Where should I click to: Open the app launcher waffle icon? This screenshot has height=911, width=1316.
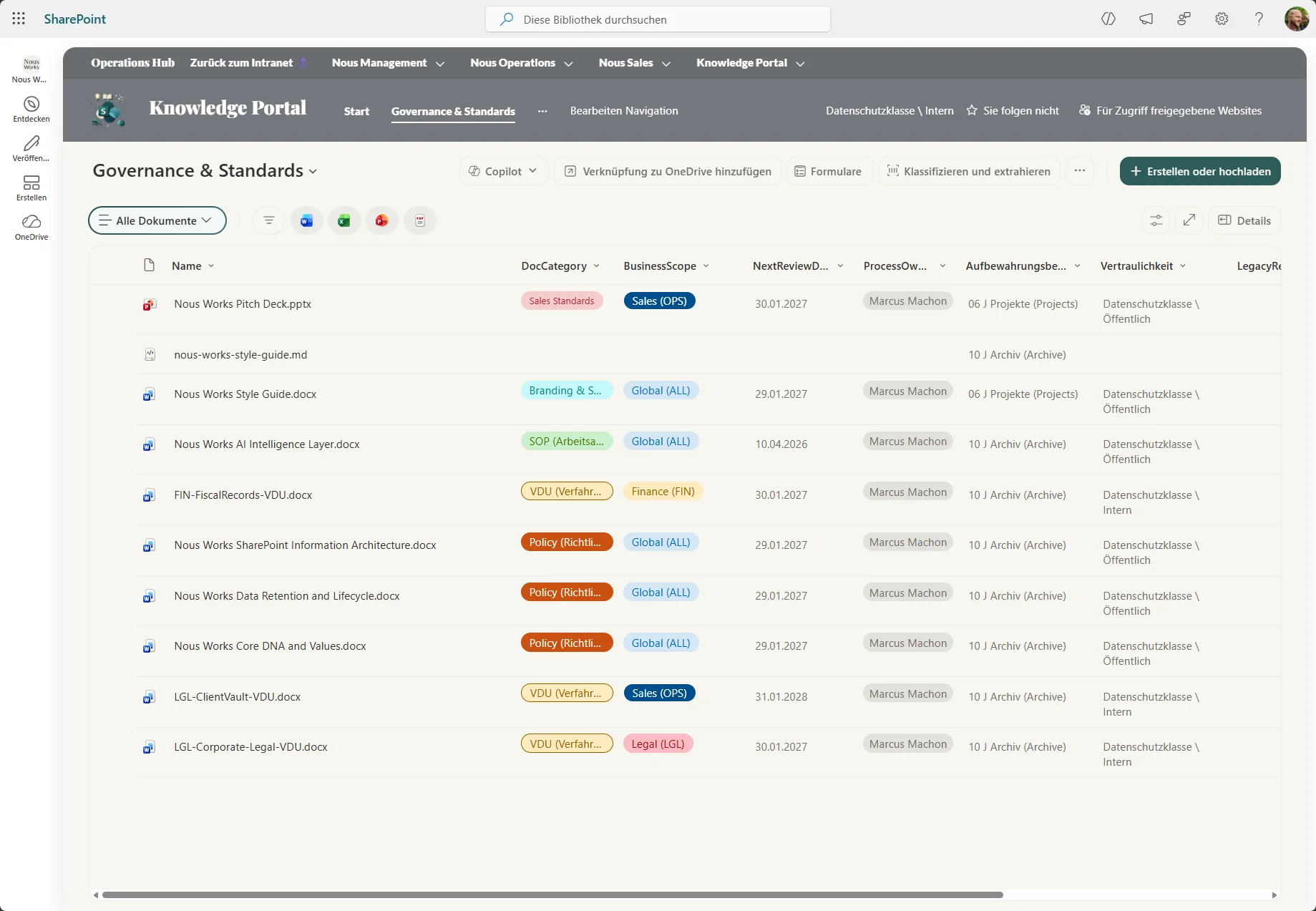pos(19,19)
